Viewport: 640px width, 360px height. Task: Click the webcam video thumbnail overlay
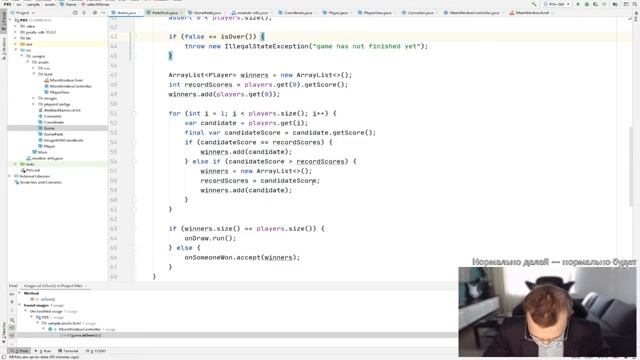click(547, 312)
